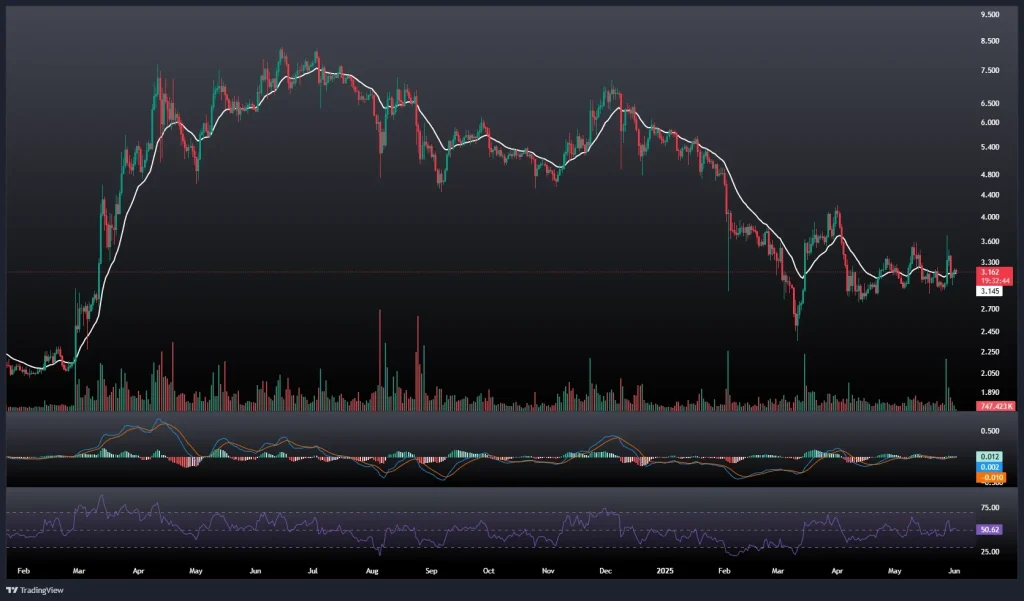Image resolution: width=1024 pixels, height=601 pixels.
Task: Click the 2.450 price scale label
Action: [x=990, y=332]
